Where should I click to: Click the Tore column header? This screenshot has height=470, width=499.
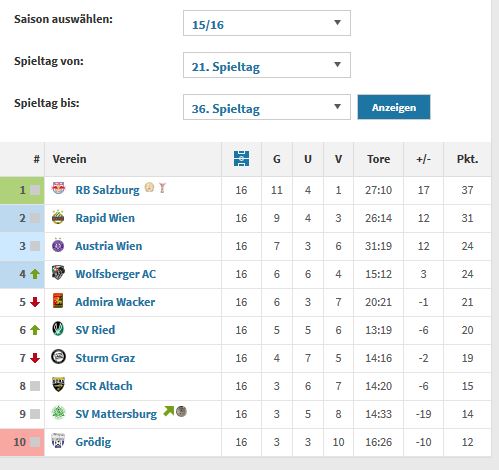pos(378,159)
